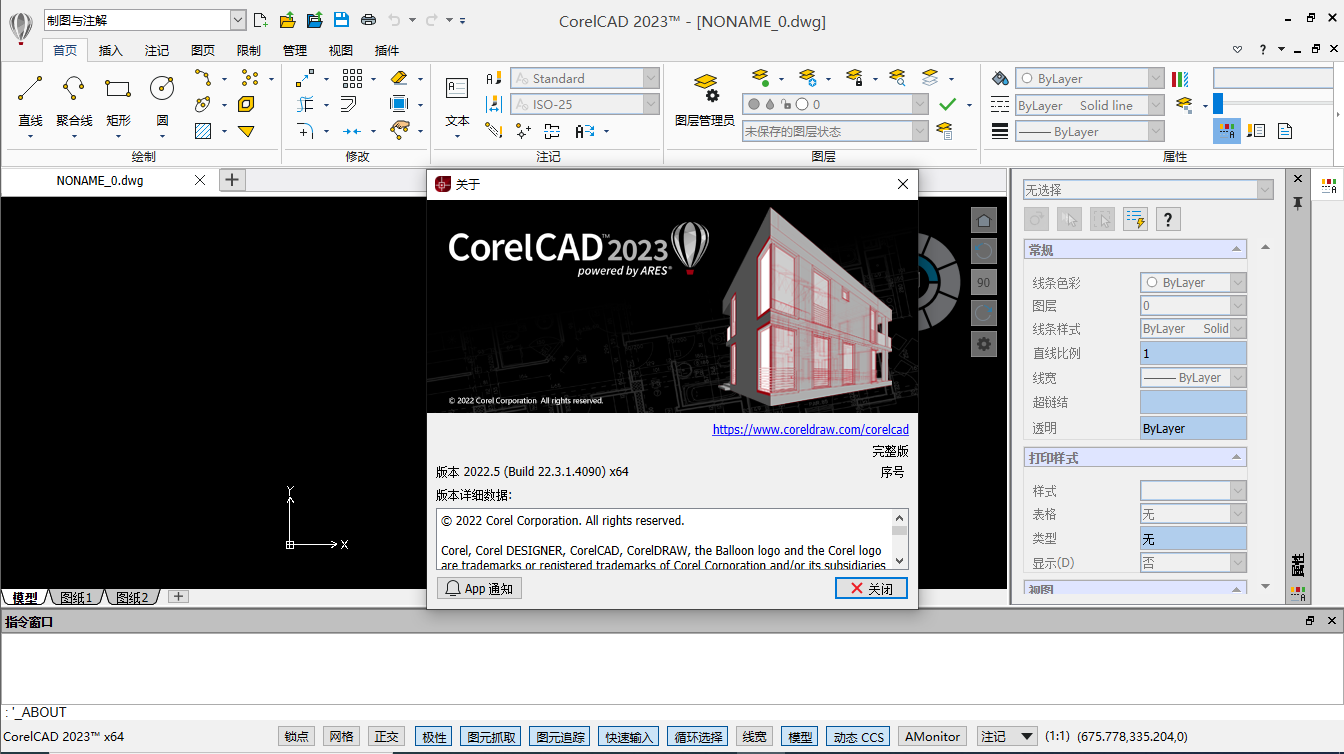1344x754 pixels.
Task: Click the green checkmark layer icon
Action: point(948,104)
